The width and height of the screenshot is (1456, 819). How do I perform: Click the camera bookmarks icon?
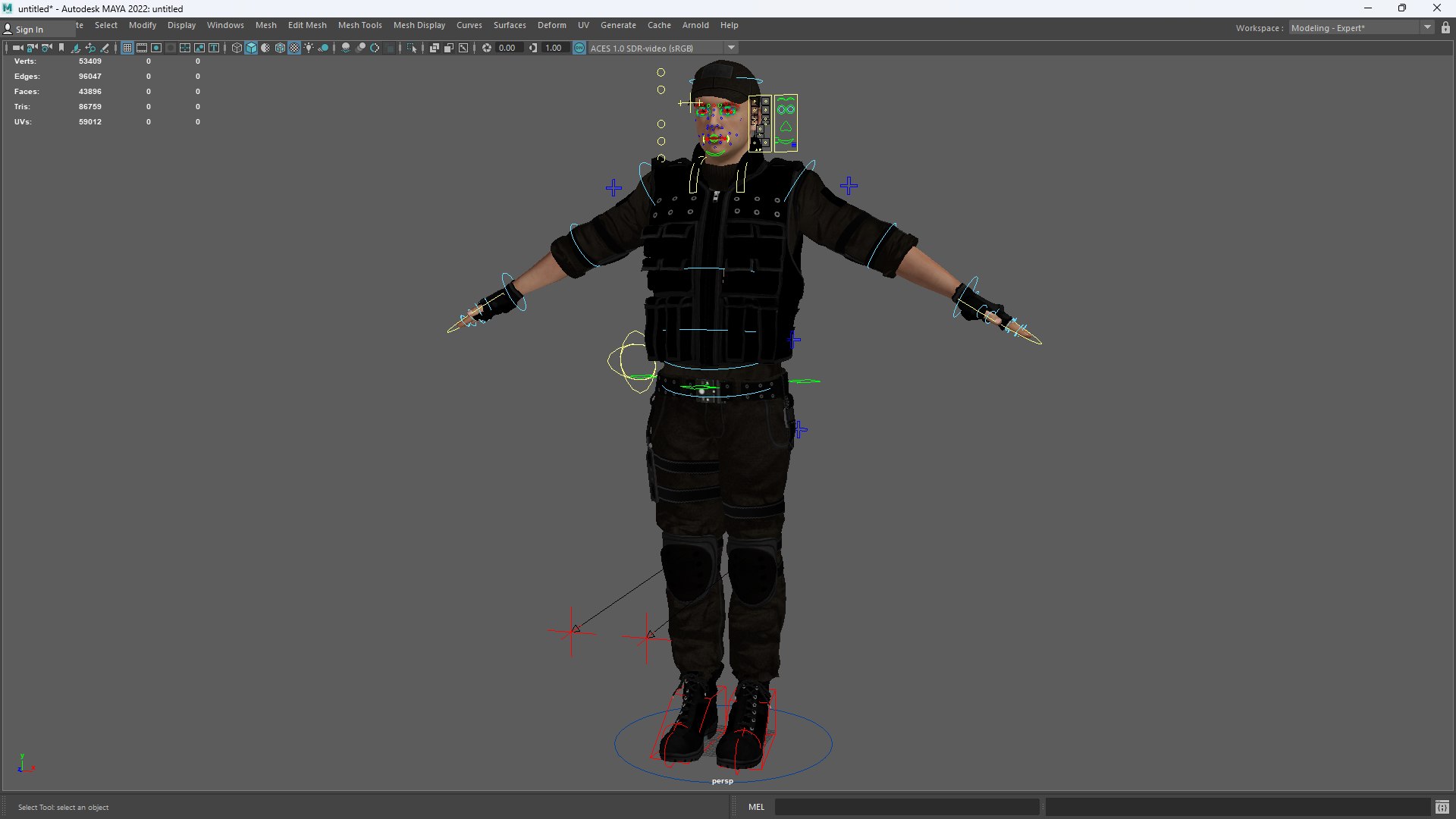pyautogui.click(x=61, y=48)
